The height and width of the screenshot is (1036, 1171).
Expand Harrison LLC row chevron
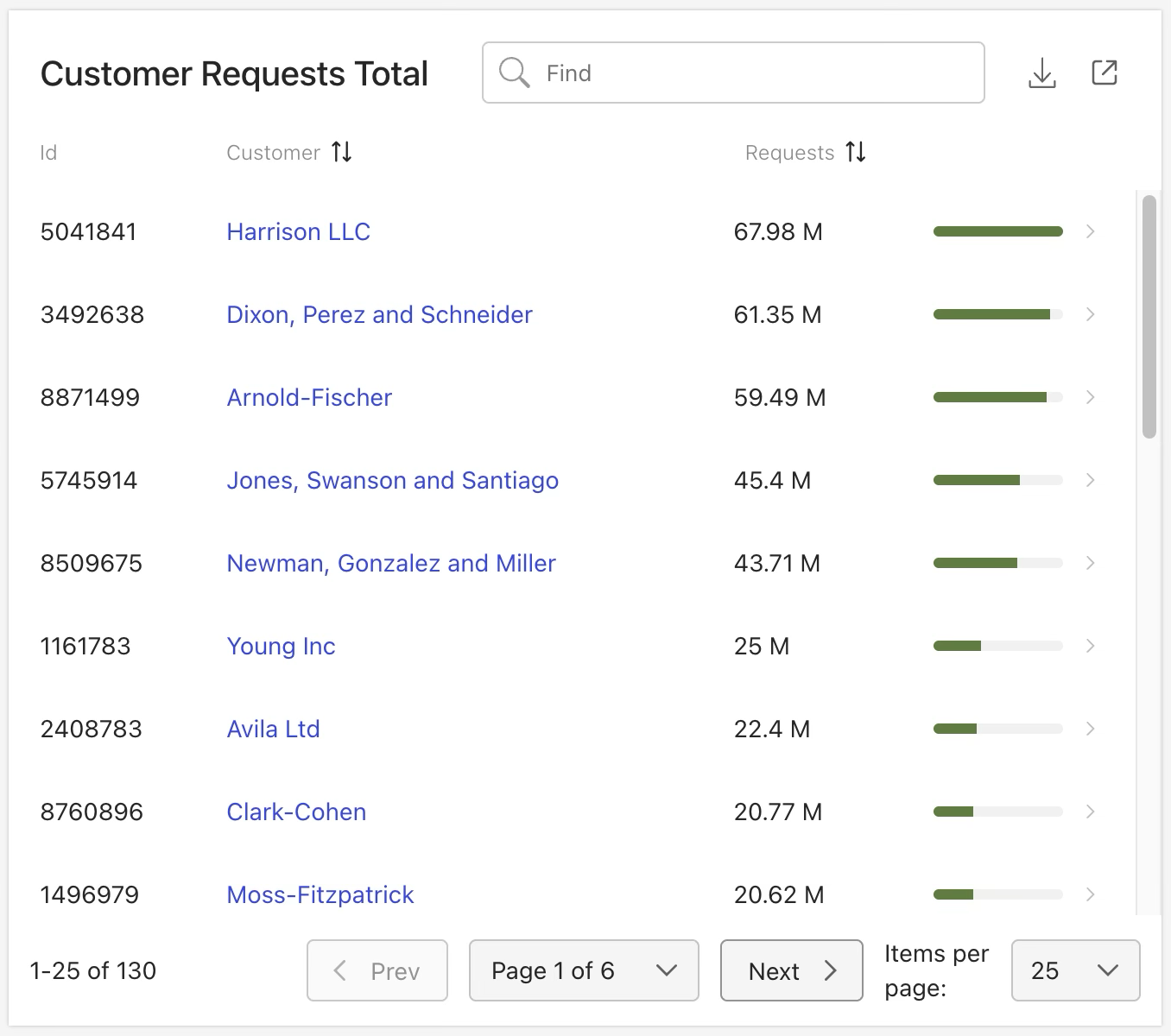1091,231
